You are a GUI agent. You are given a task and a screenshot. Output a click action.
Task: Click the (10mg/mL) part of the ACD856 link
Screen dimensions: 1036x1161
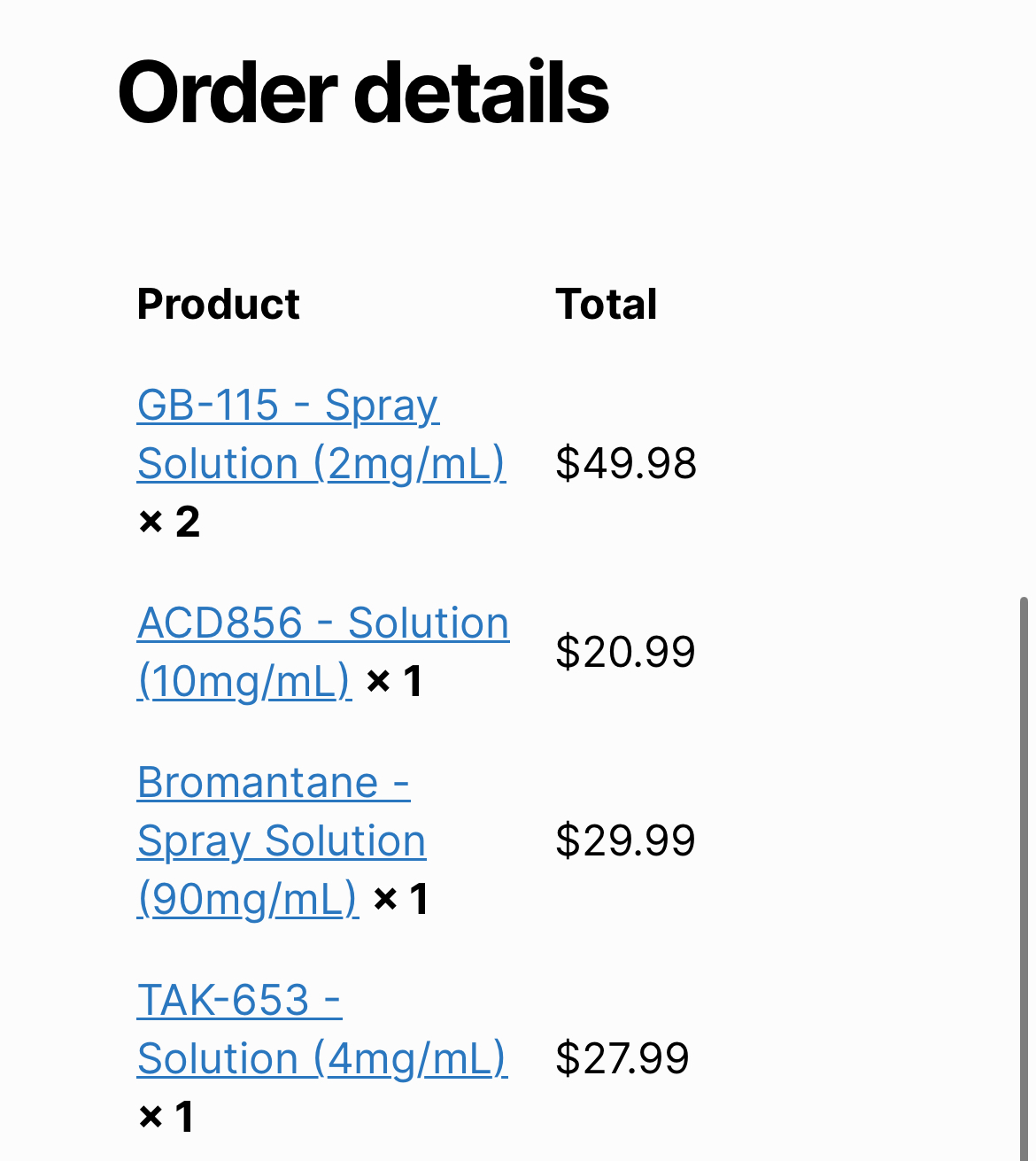[x=244, y=681]
